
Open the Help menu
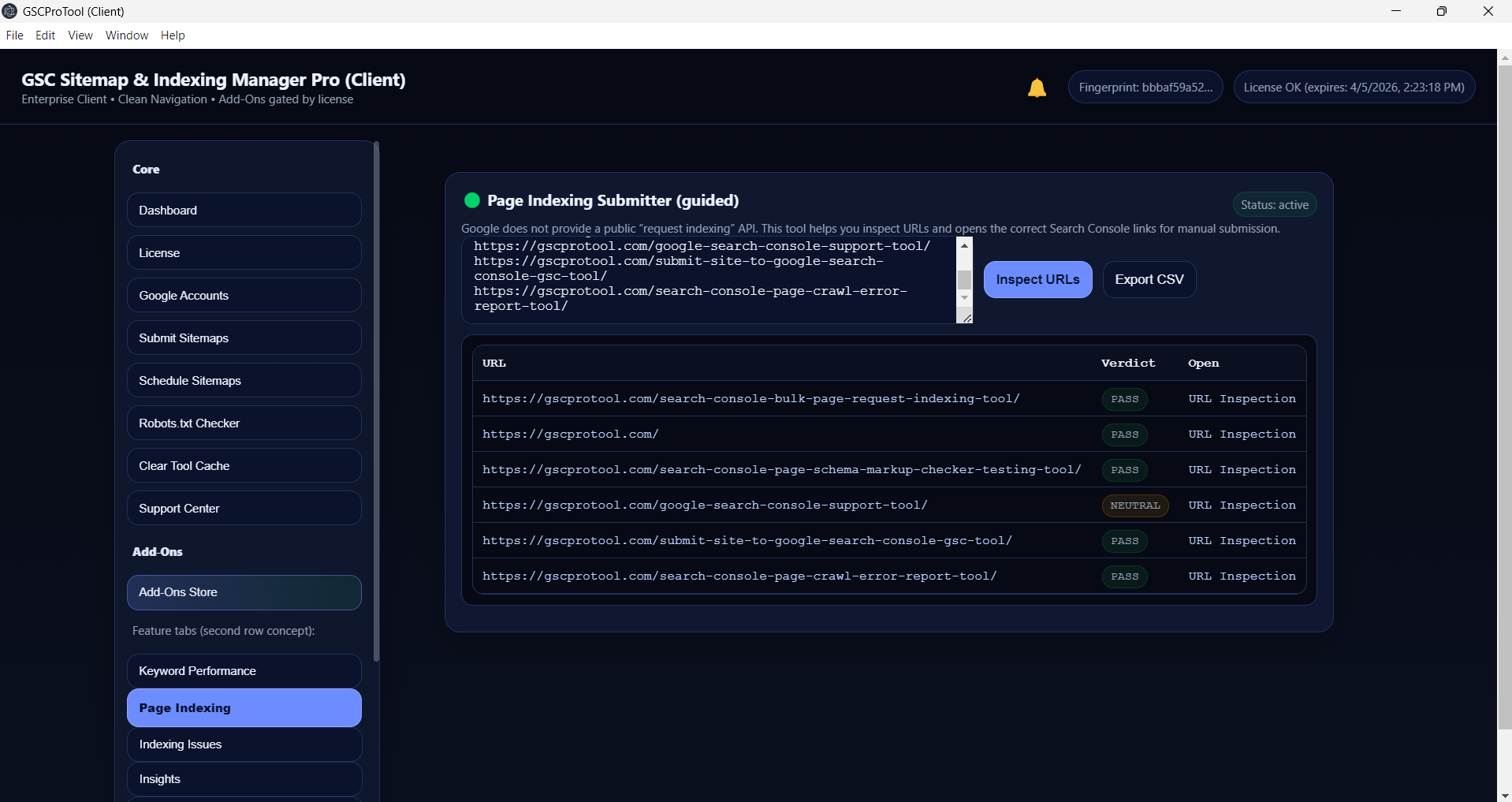point(173,35)
